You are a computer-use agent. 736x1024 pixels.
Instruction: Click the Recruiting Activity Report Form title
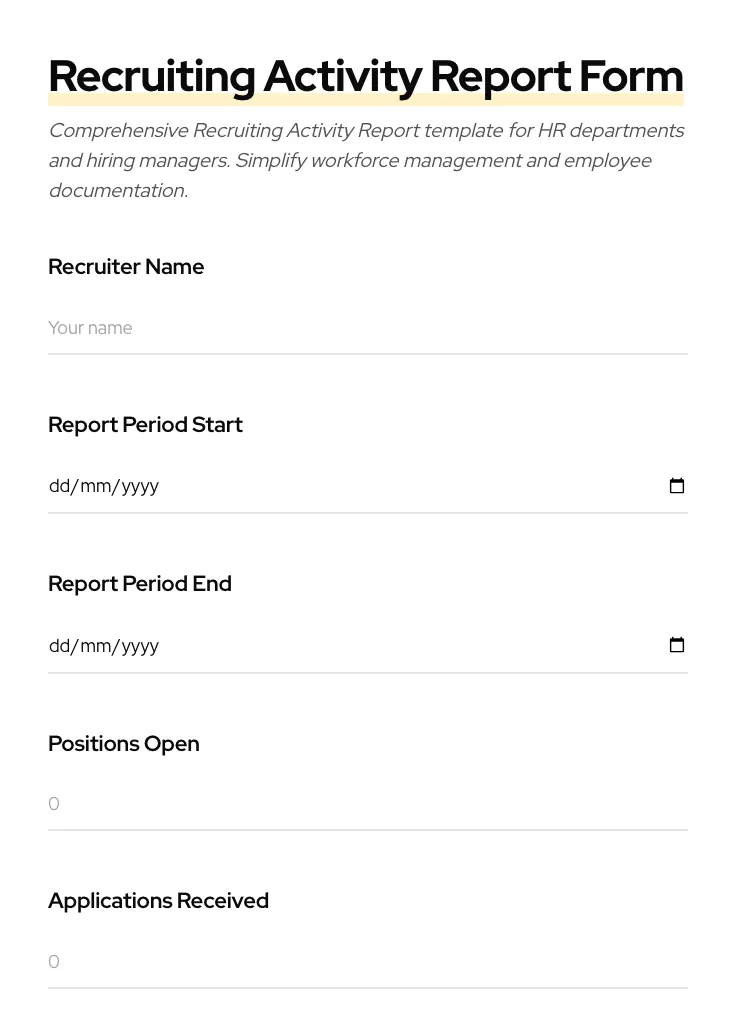[366, 75]
